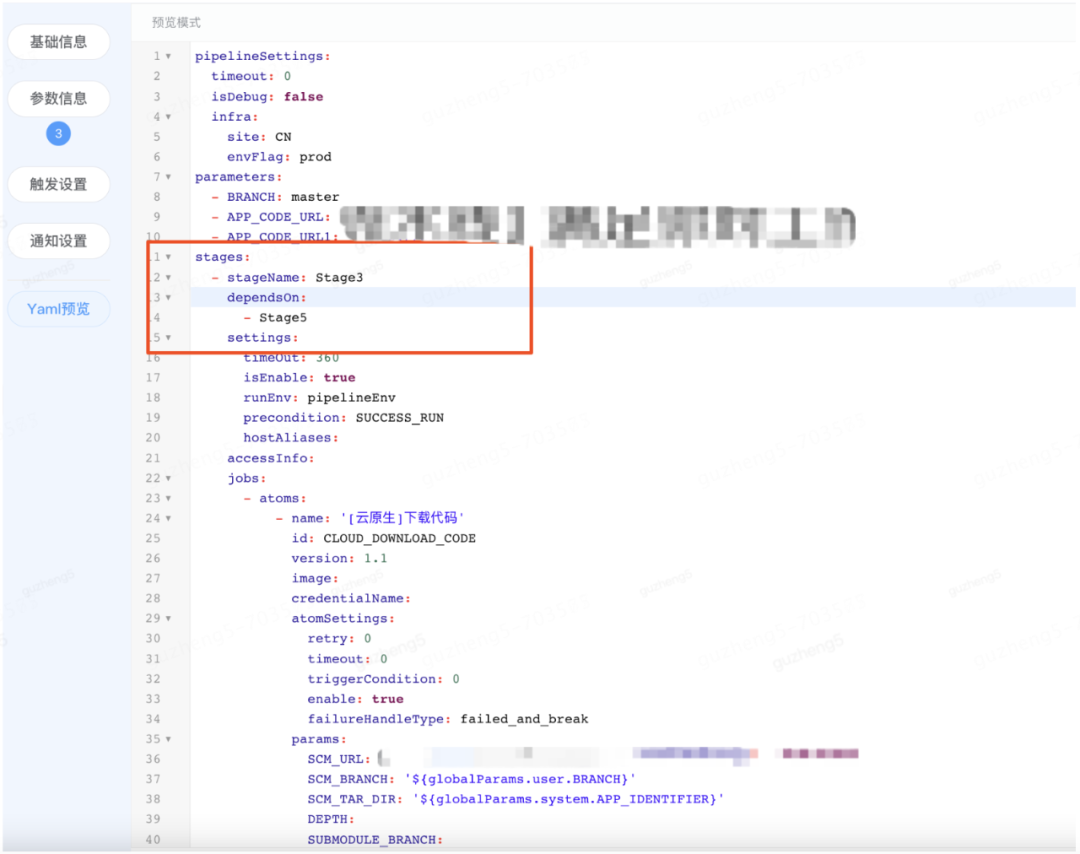Image resolution: width=1080 pixels, height=854 pixels.
Task: Click the 'SUBMODULE_BRANCH:' line
Action: pos(375,840)
